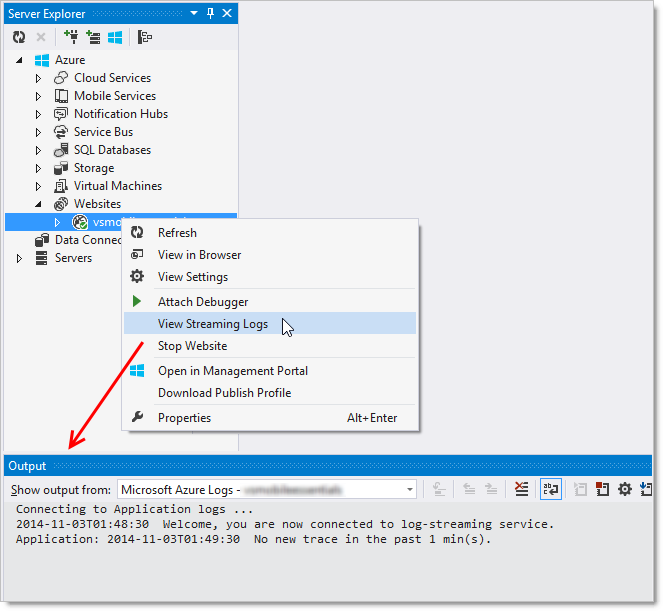Click the Connect to Database toolbar icon
This screenshot has height=611, width=663.
pyautogui.click(x=71, y=37)
